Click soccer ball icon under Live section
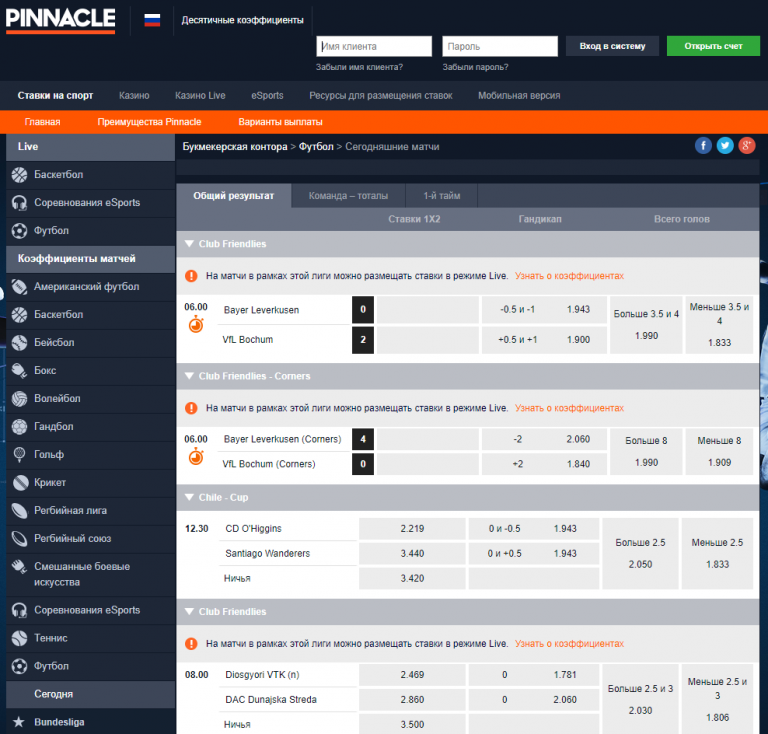The width and height of the screenshot is (768, 734). (x=20, y=231)
